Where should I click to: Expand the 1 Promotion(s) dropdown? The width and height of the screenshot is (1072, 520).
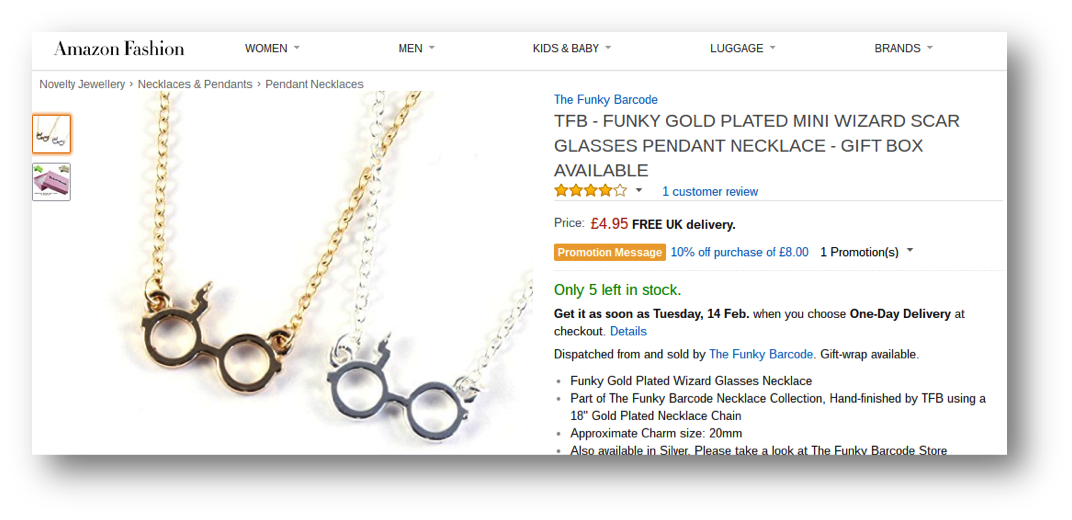pos(866,252)
